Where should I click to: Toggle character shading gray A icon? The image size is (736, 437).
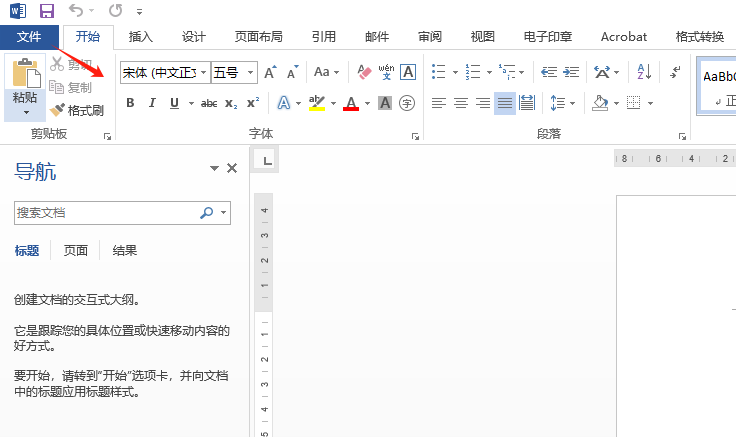(385, 103)
